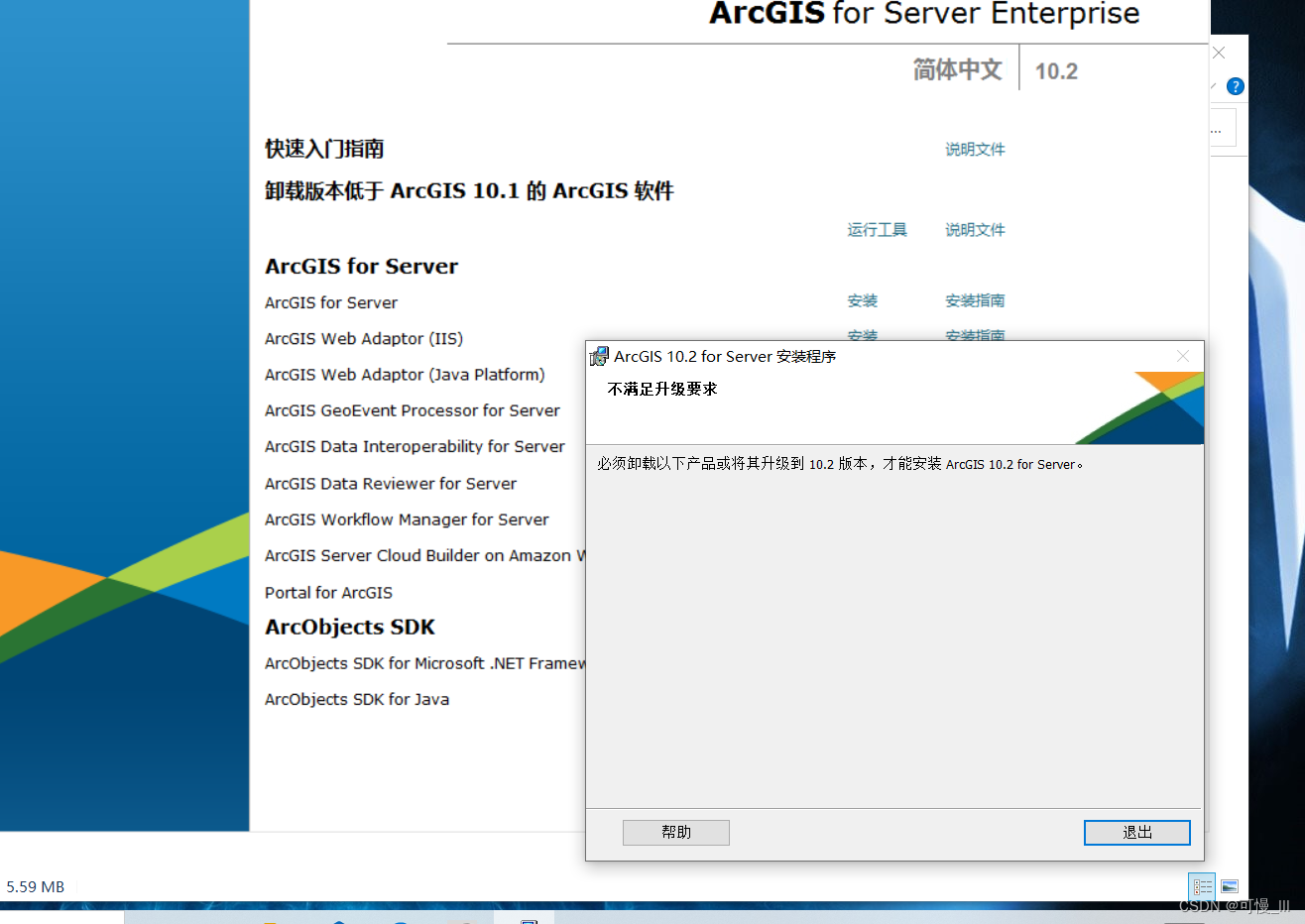The height and width of the screenshot is (924, 1305).
Task: Select ArcGIS Web Adaptor (IIS) row
Action: 364,339
